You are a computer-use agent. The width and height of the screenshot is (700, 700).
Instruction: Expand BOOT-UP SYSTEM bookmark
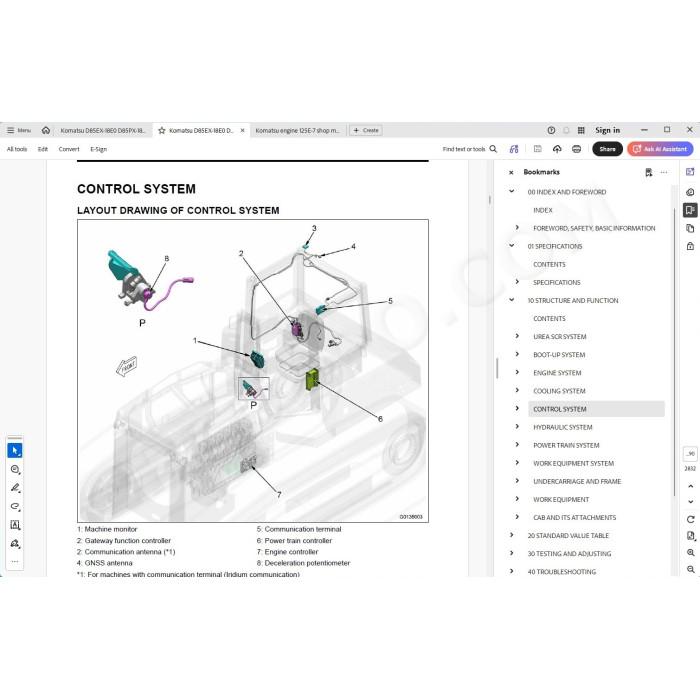pos(517,354)
